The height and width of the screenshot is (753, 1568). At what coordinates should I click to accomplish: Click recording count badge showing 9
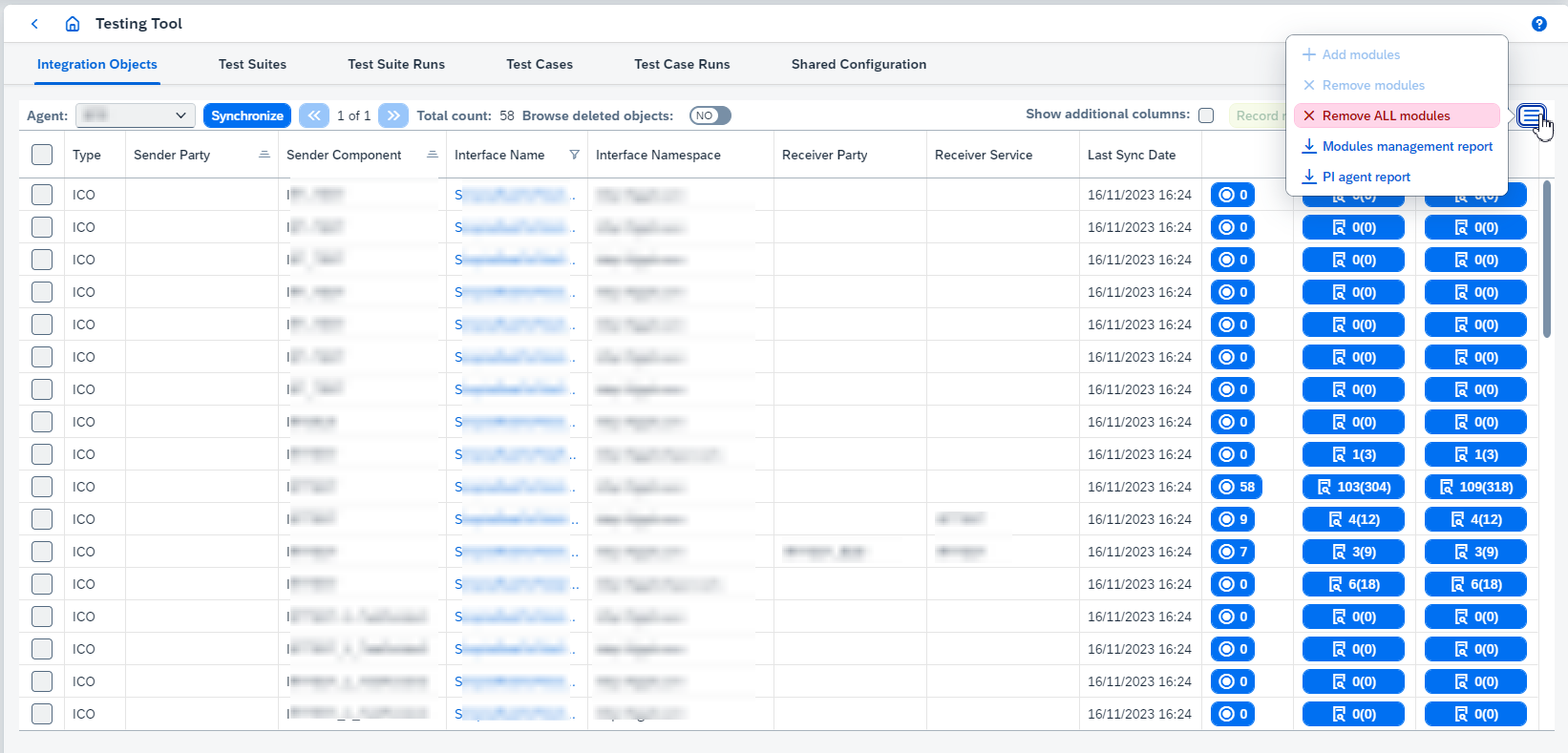pyautogui.click(x=1233, y=519)
